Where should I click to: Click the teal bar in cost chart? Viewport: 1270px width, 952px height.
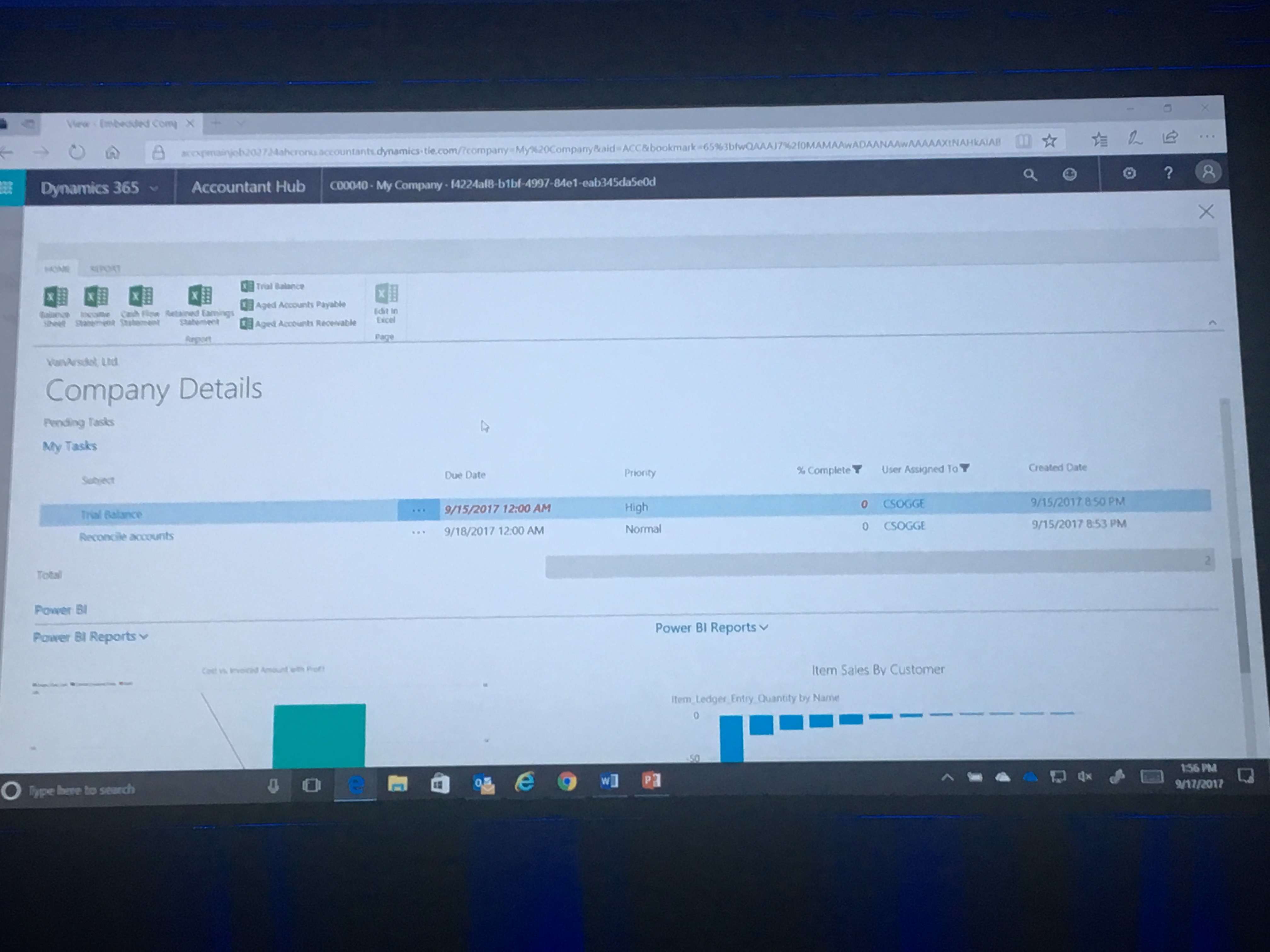pos(319,736)
